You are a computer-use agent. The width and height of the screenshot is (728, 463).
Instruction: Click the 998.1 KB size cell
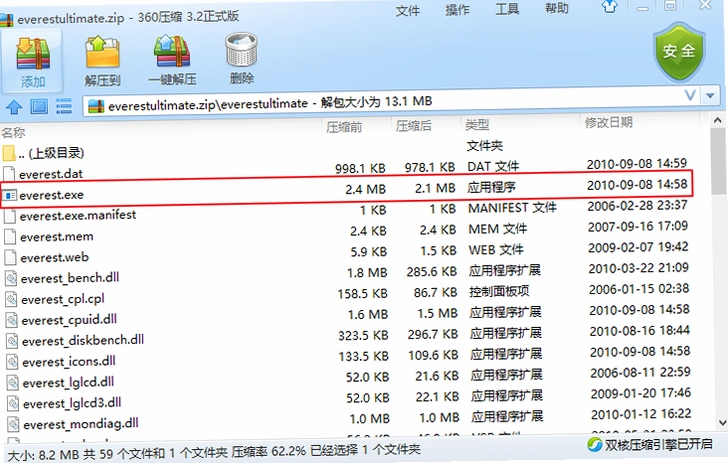point(360,168)
